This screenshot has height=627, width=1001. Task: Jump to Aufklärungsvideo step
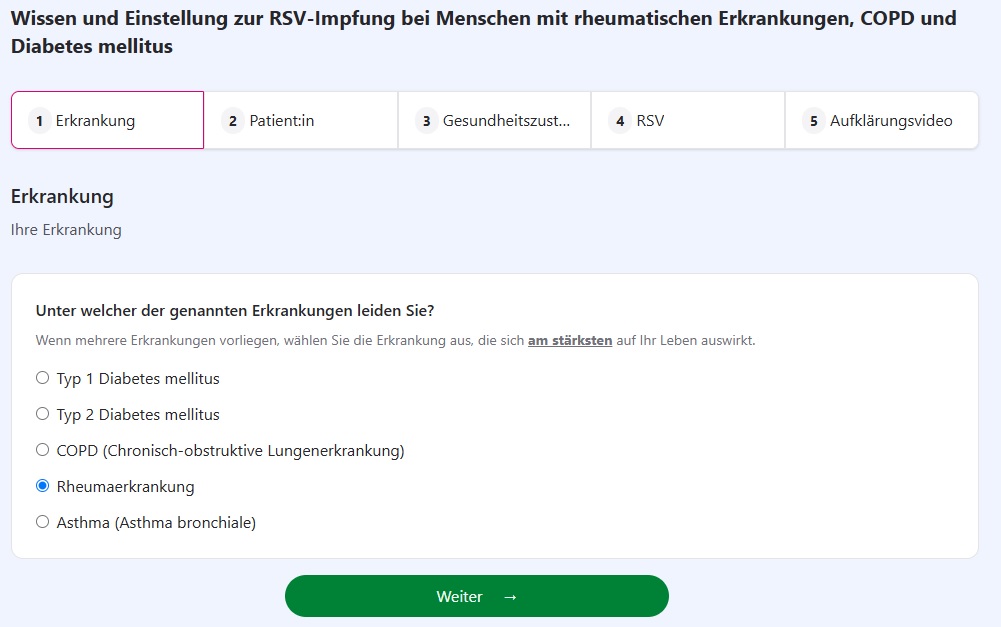tap(882, 120)
